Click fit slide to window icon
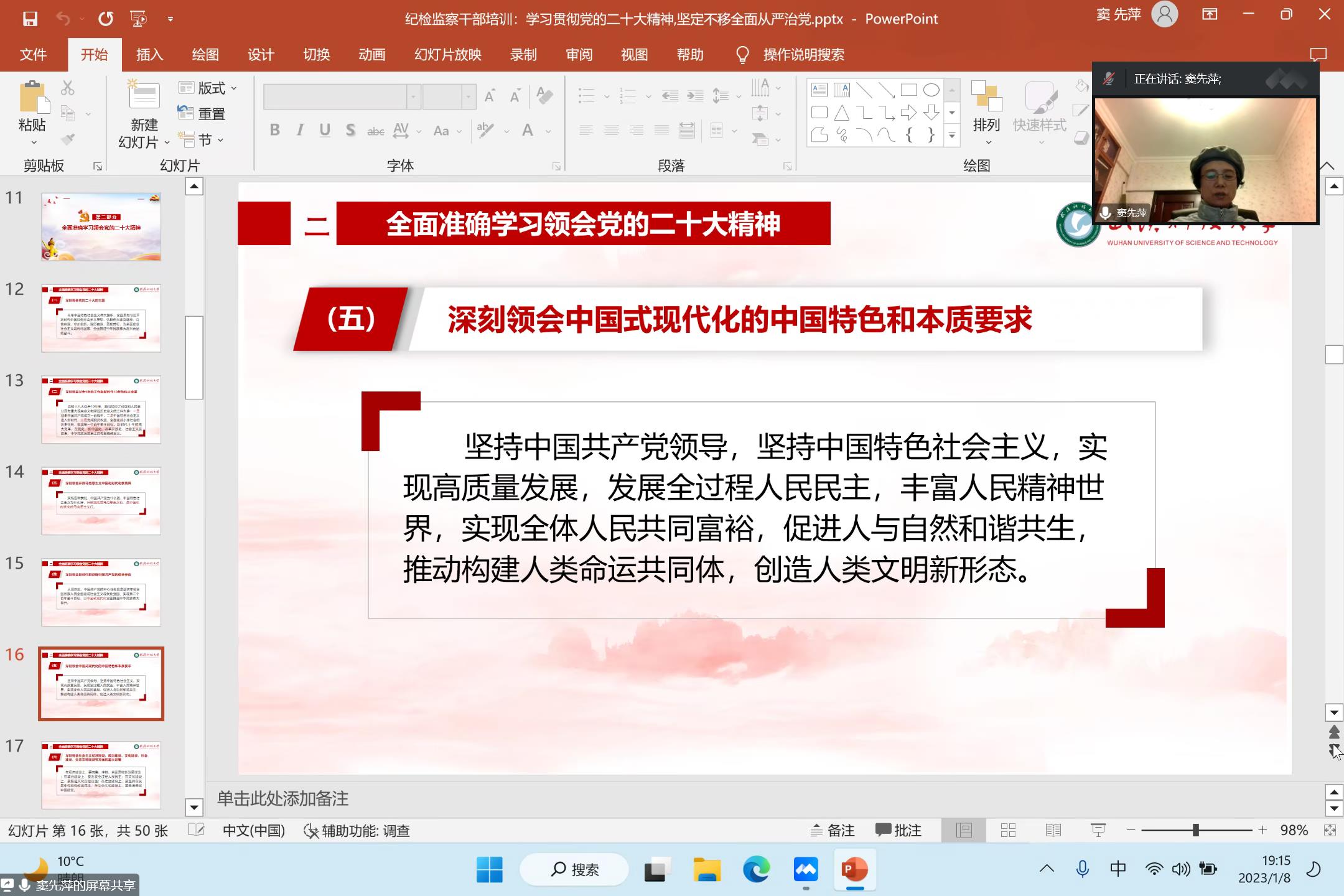 [x=1330, y=830]
